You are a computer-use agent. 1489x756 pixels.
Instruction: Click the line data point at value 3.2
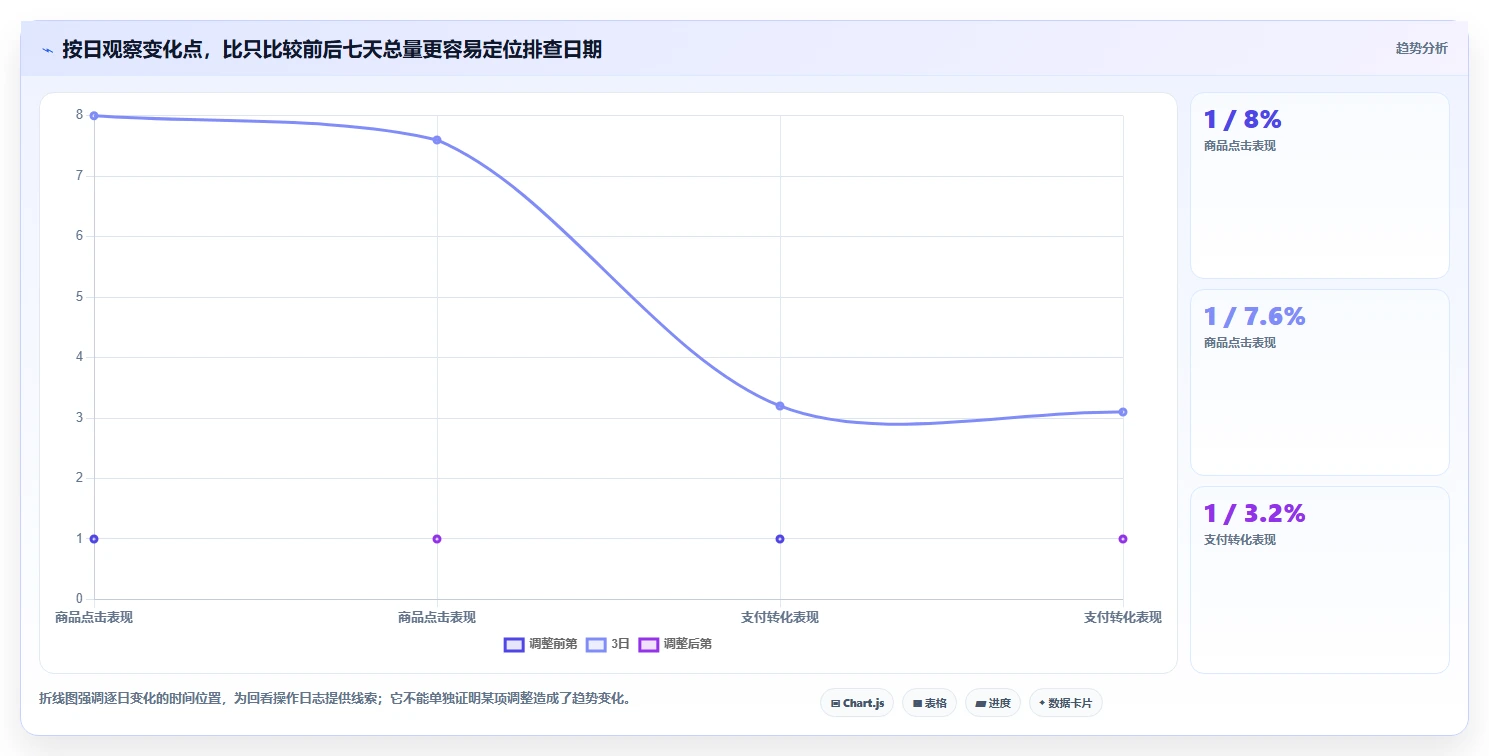780,406
